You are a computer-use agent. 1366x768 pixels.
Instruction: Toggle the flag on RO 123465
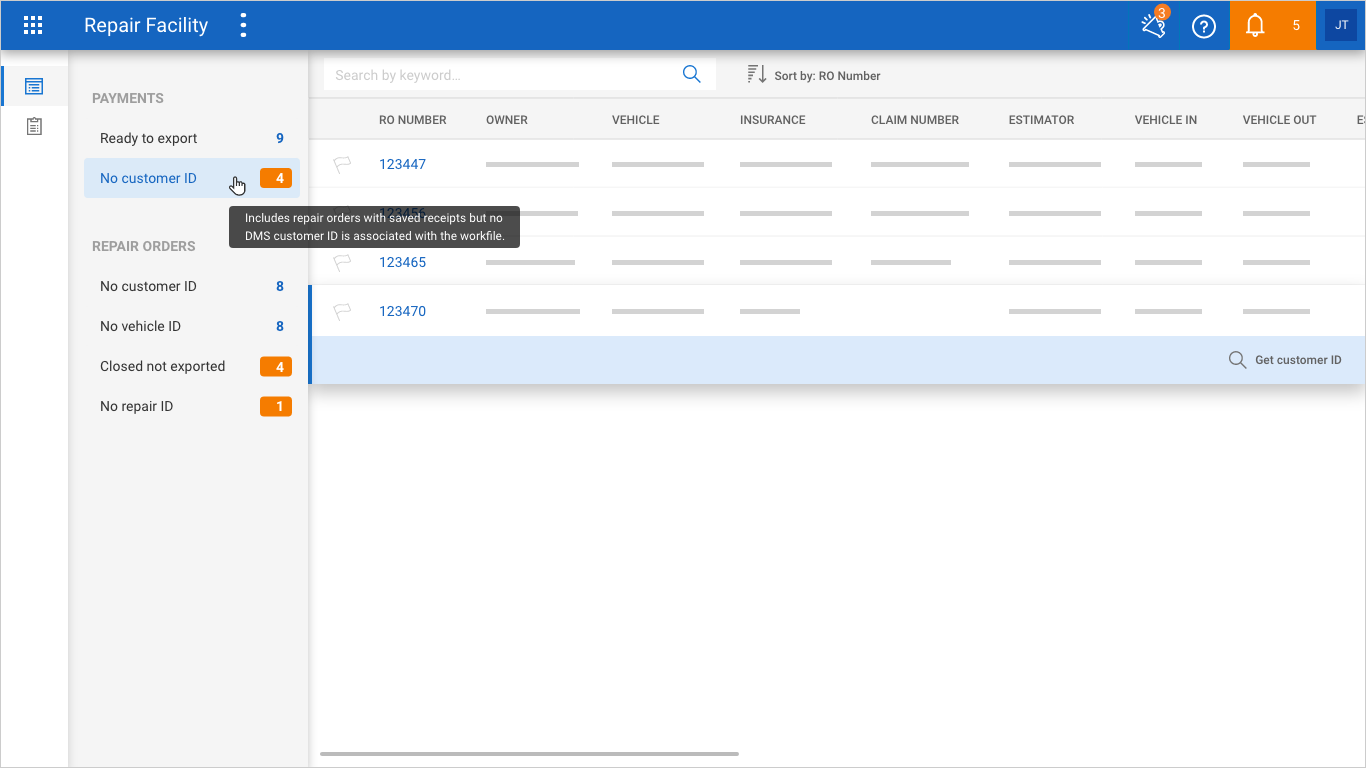pyautogui.click(x=342, y=263)
